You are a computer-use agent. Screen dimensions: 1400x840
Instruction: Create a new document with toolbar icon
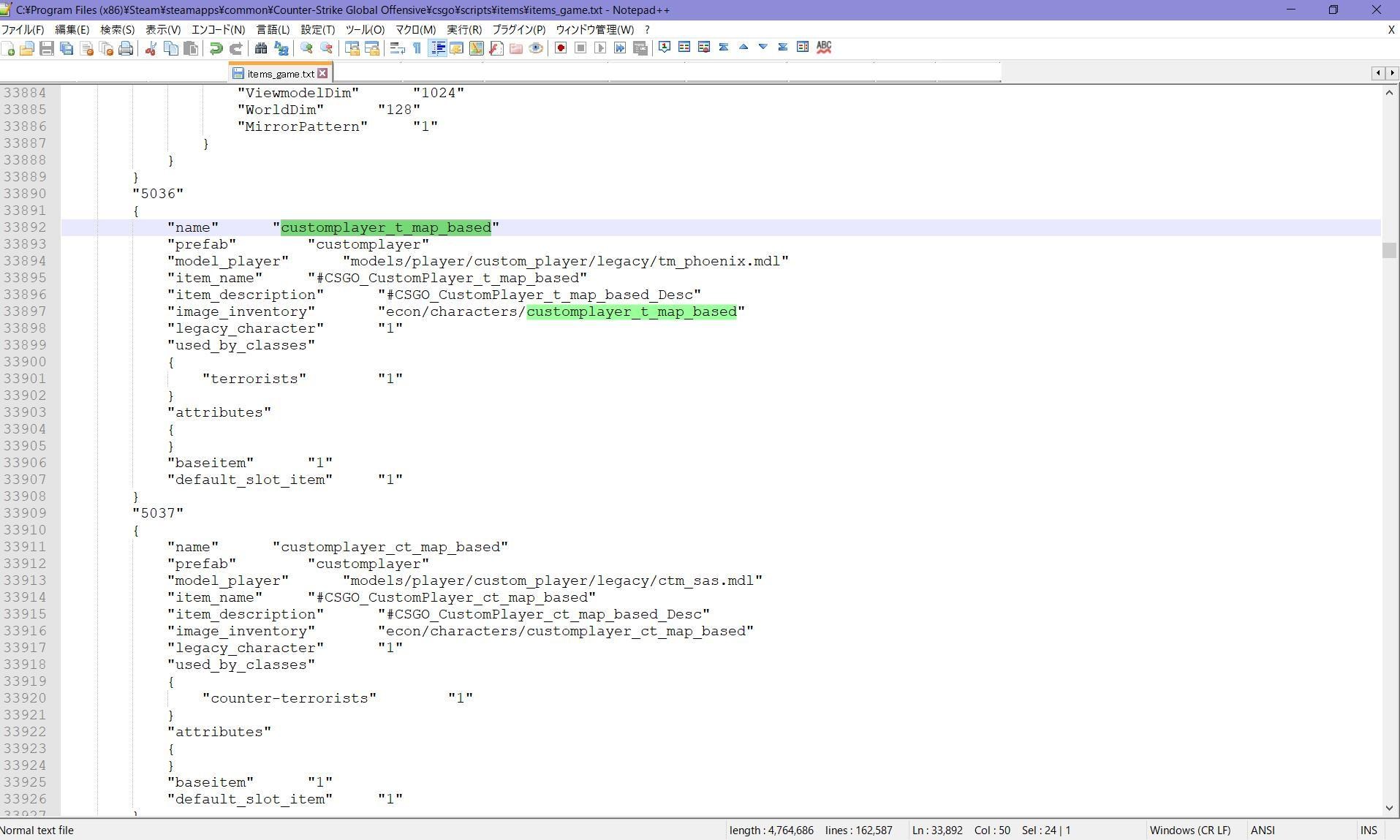(8, 48)
